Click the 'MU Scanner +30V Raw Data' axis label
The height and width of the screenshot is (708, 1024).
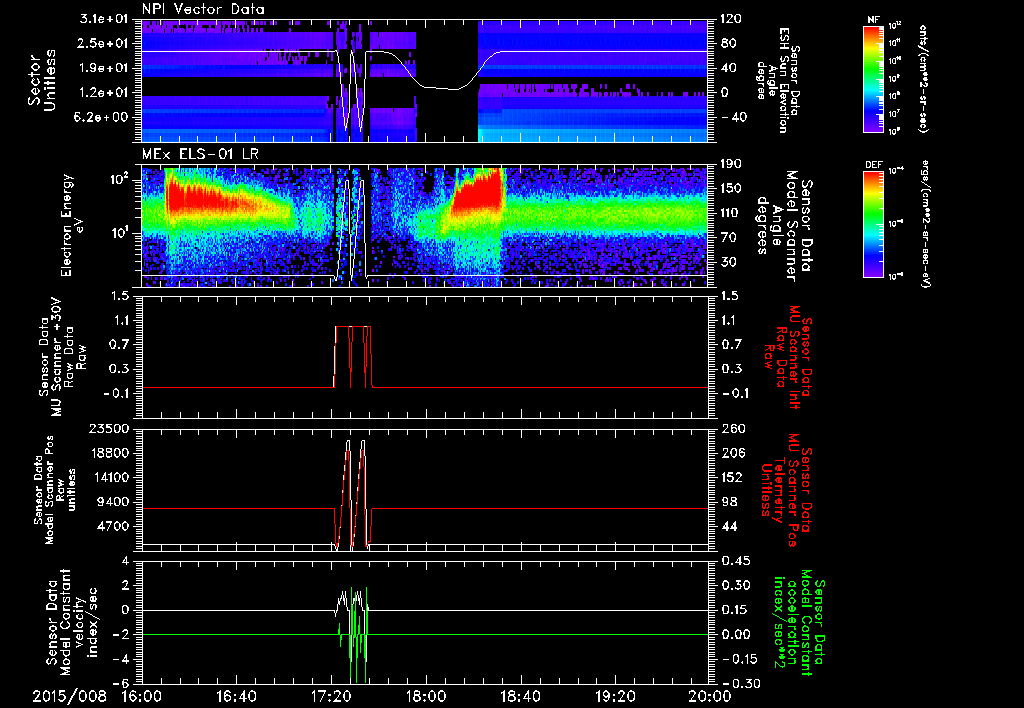pos(62,357)
